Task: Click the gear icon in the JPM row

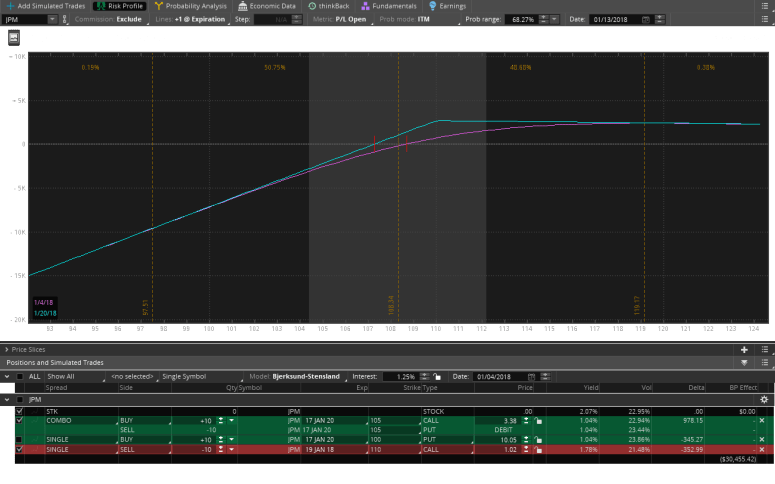Action: pyautogui.click(x=764, y=399)
